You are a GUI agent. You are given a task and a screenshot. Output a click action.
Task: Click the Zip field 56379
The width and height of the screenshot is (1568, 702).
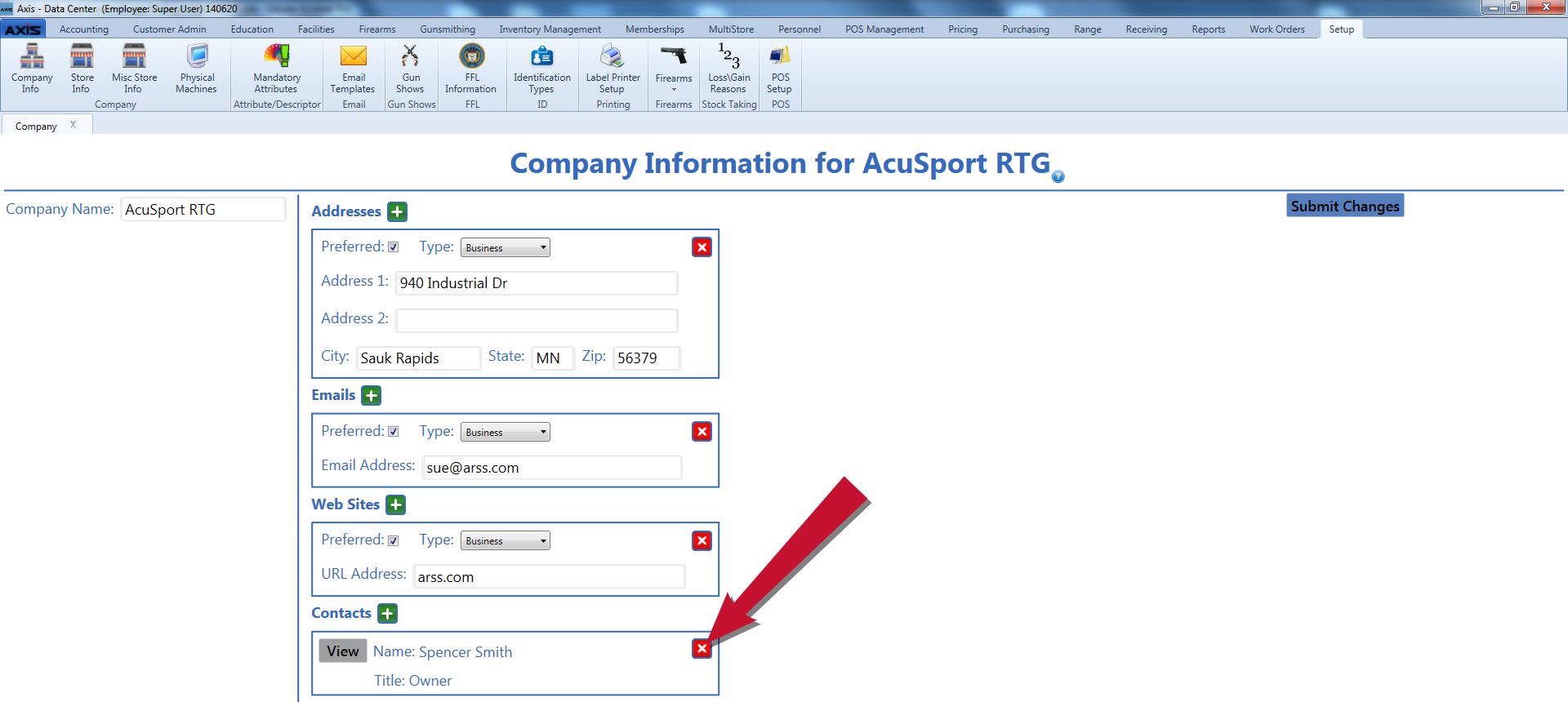point(647,358)
